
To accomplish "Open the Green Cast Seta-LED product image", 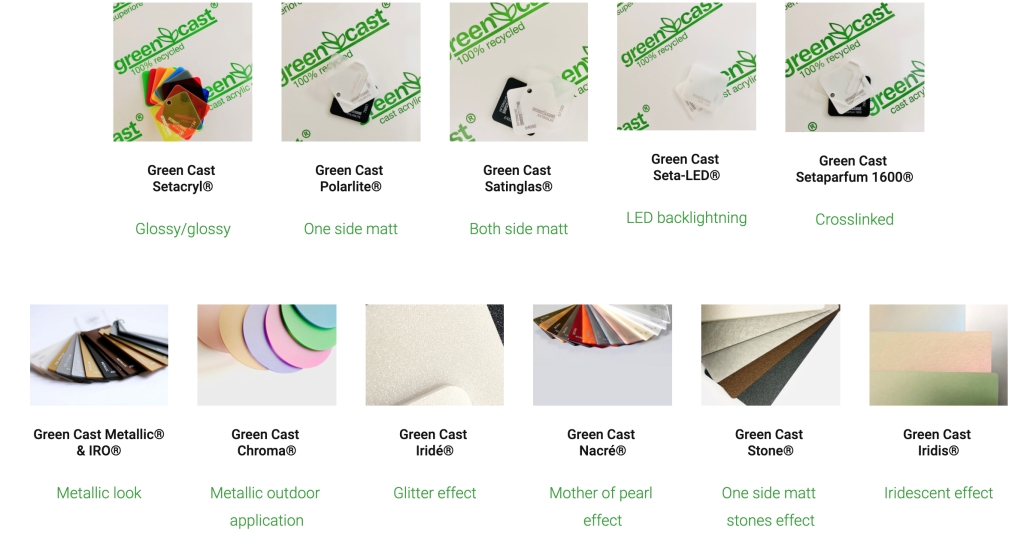I will tap(686, 66).
